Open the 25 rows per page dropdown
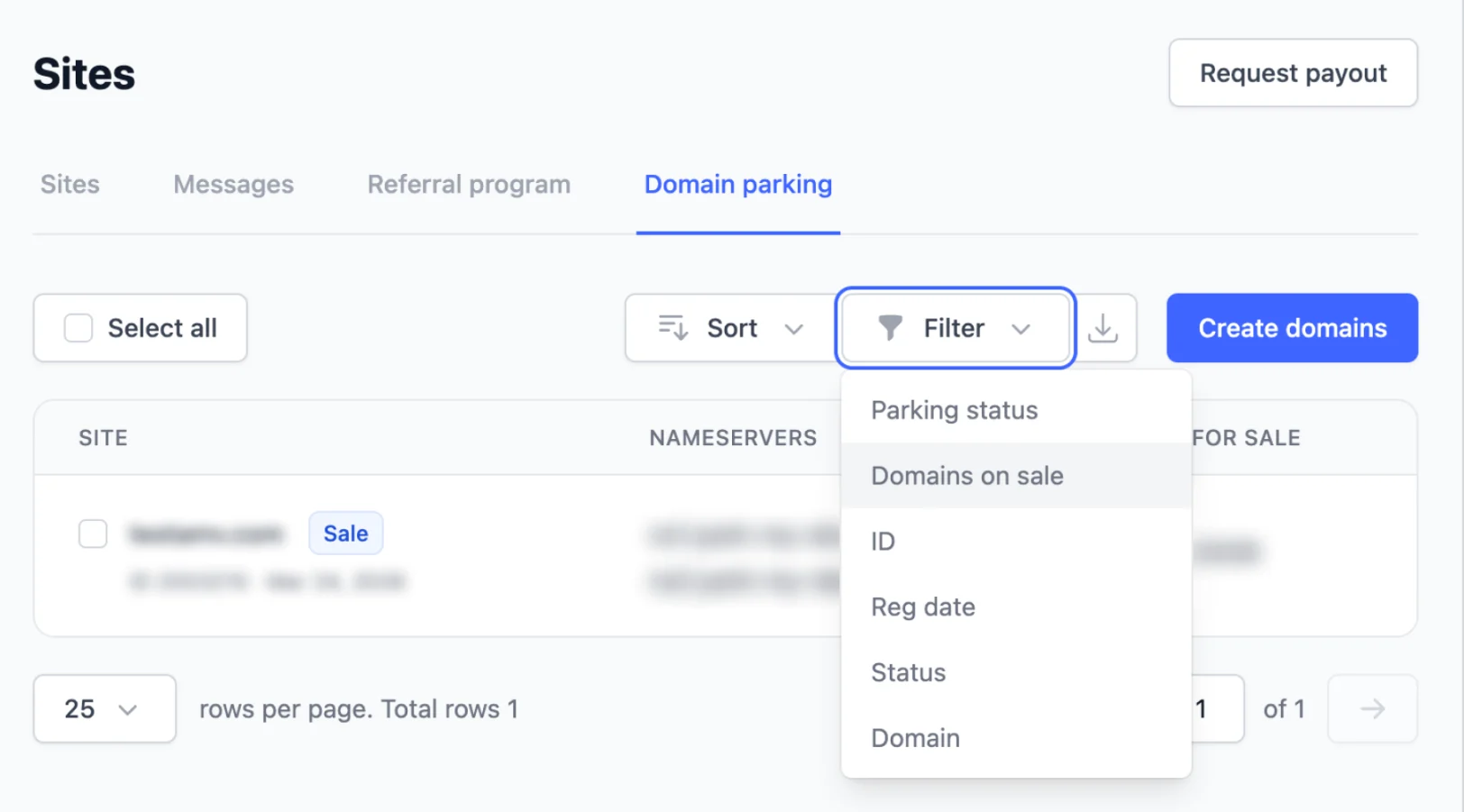 click(104, 709)
